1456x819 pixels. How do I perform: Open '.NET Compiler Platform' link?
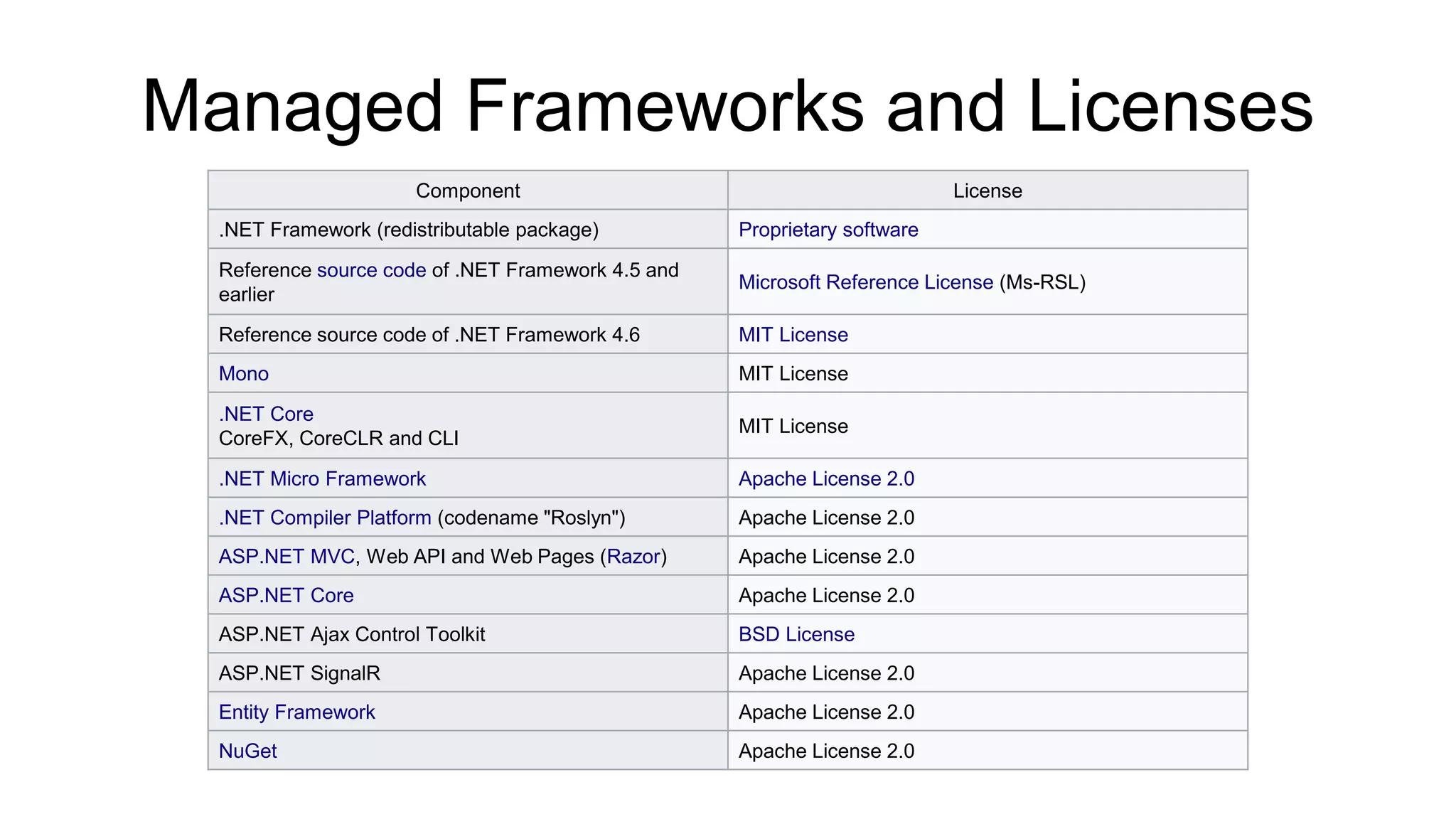(325, 518)
